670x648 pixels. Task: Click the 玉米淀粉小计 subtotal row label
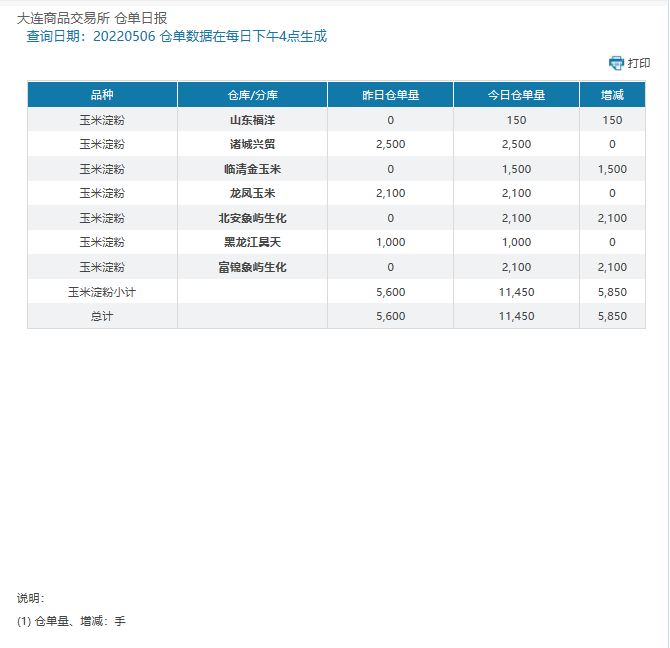[102, 291]
